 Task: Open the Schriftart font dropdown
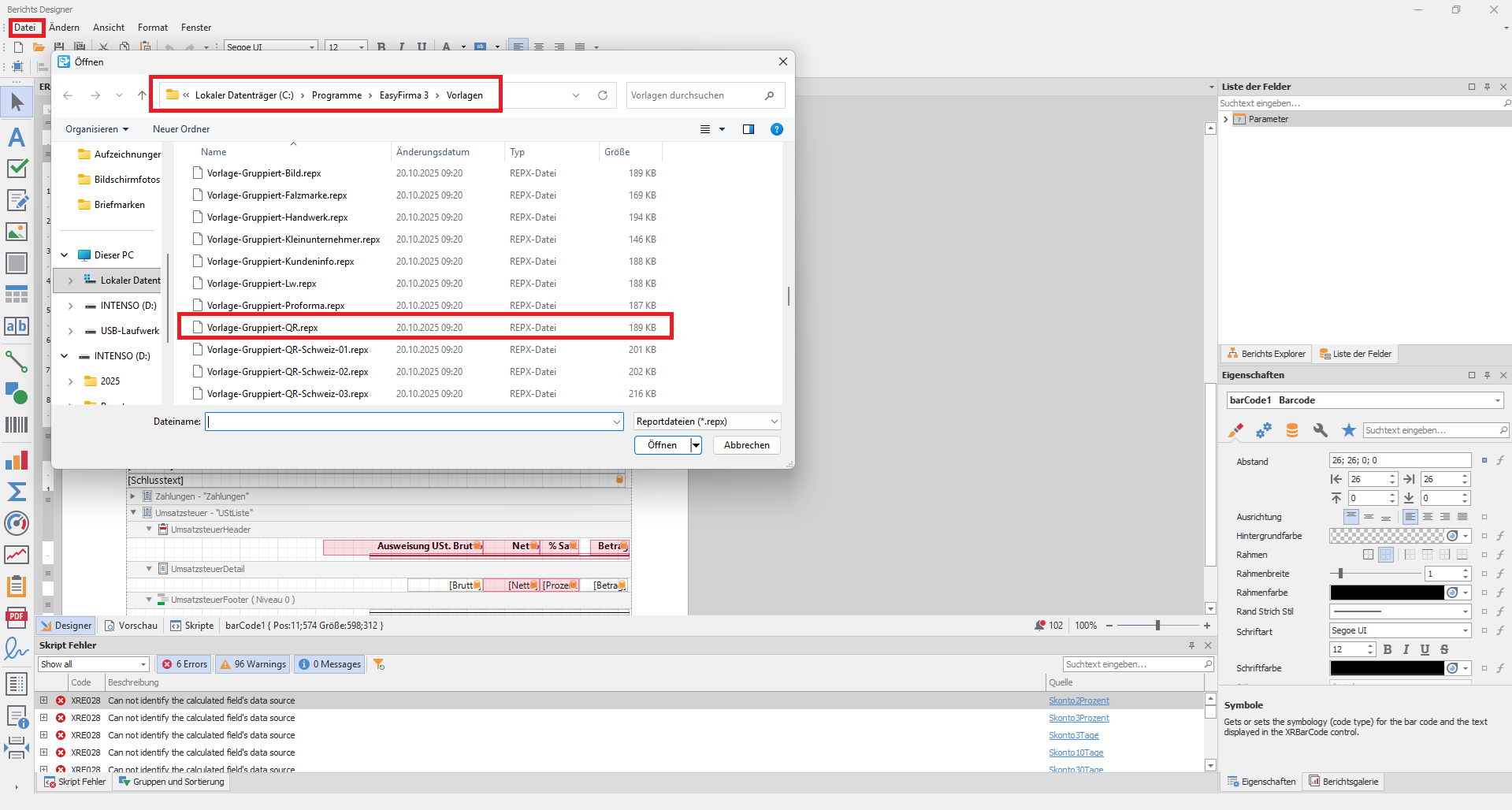[1466, 630]
